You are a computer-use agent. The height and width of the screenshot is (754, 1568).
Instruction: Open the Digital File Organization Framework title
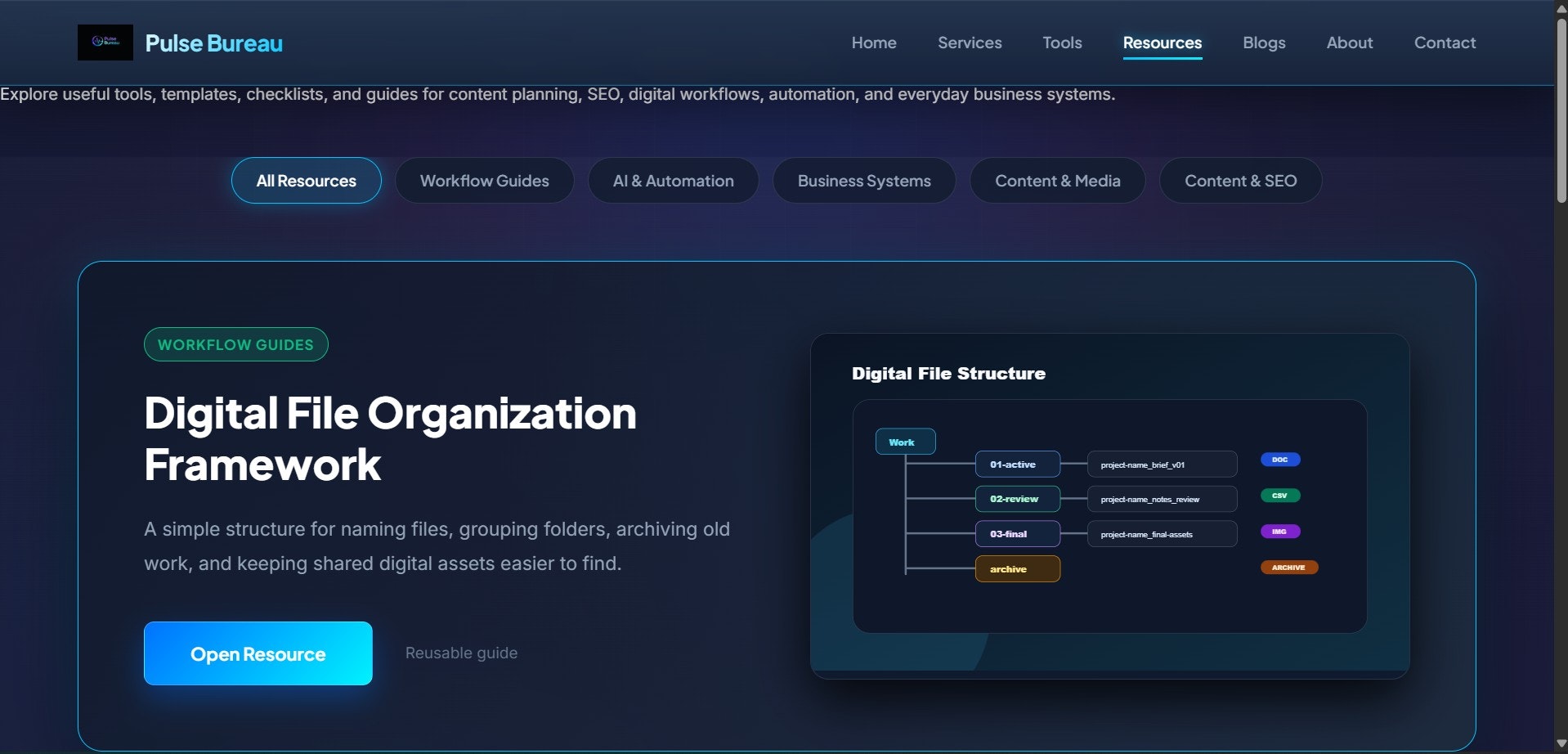[390, 438]
